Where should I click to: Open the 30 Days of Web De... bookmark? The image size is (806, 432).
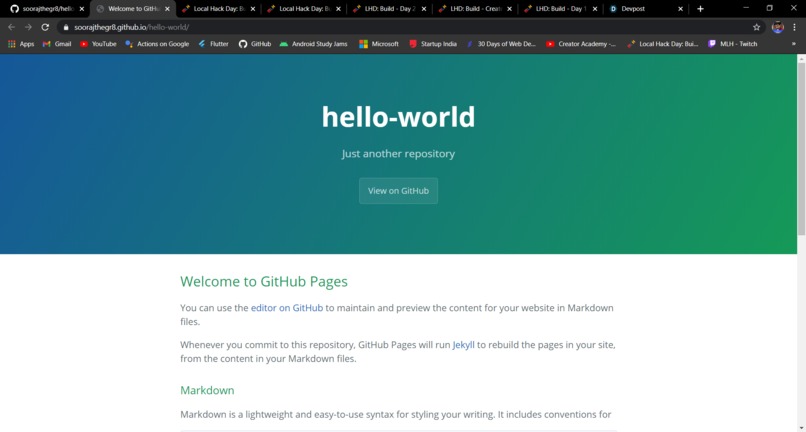[501, 44]
